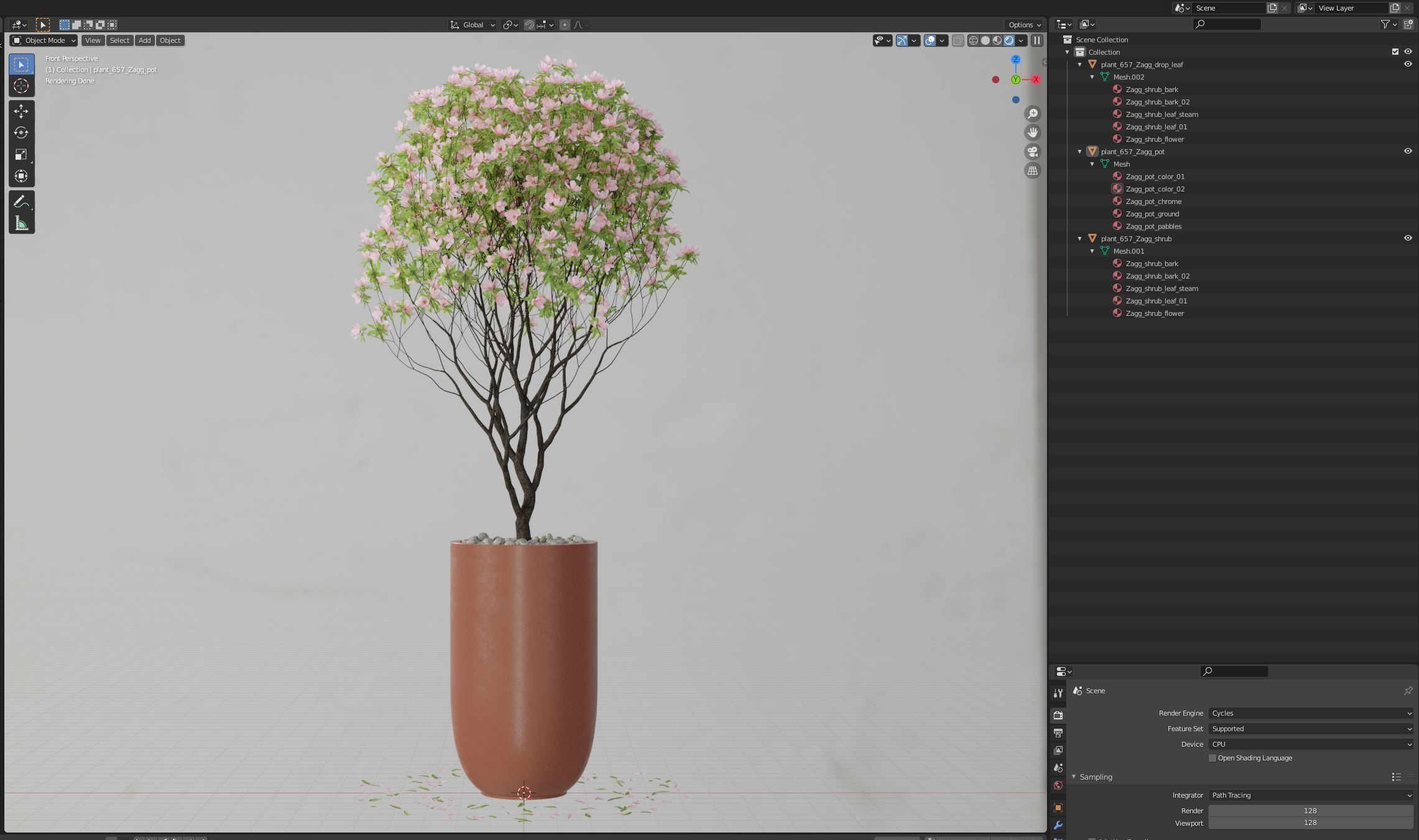
Task: Toggle viewport gizmos display
Action: (902, 40)
